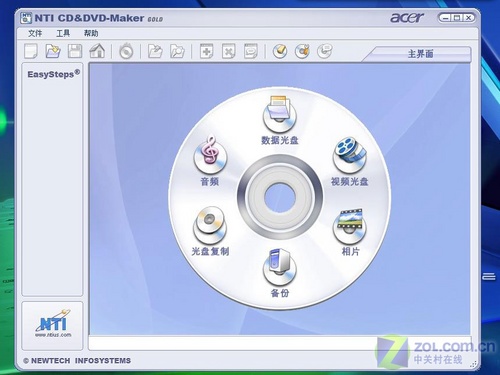Open a project with the folder icon
Screen dimensions: 500x375
coord(53,52)
